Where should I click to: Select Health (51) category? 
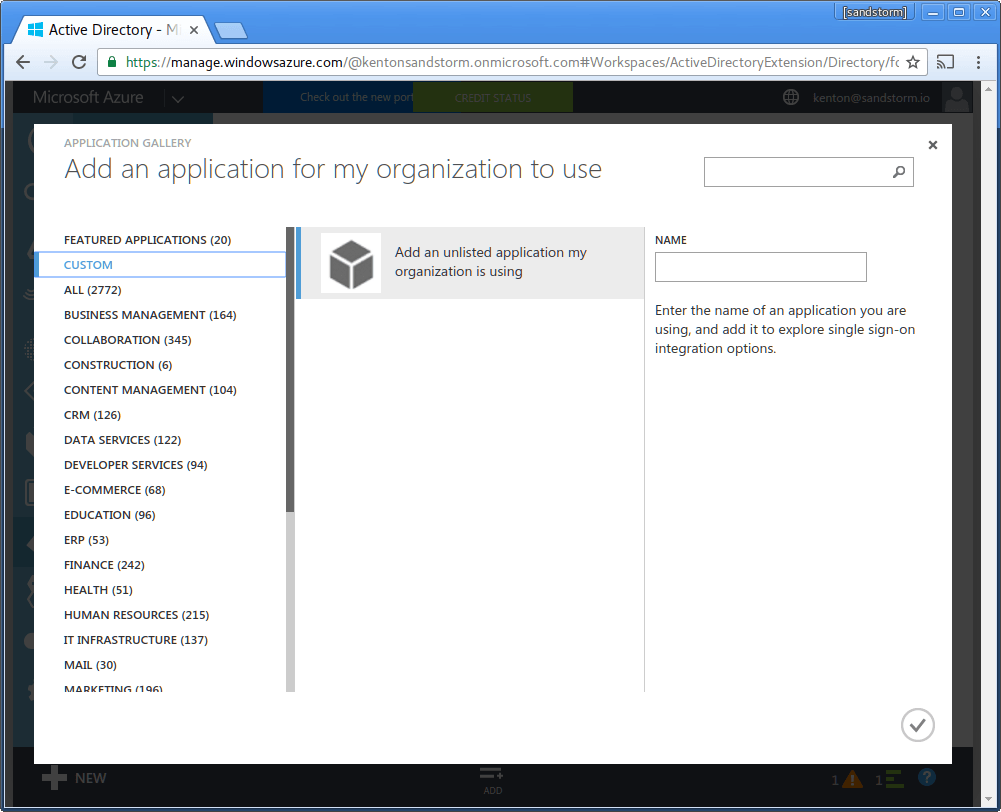tap(98, 590)
